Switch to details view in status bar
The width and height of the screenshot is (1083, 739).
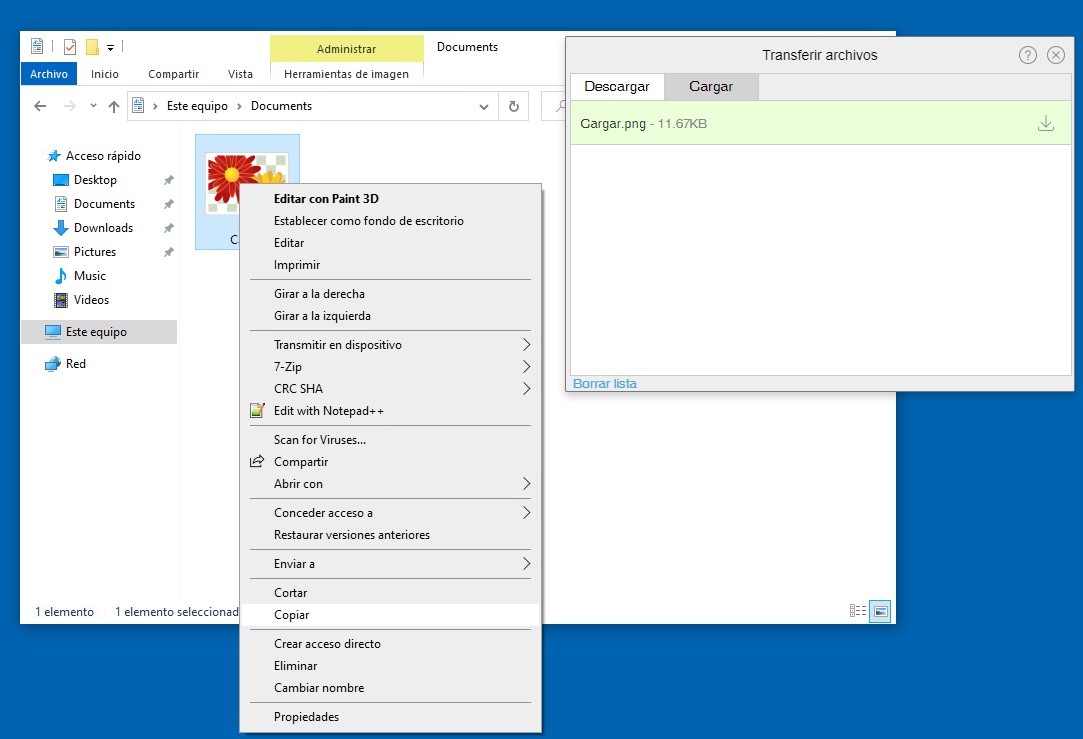[857, 611]
